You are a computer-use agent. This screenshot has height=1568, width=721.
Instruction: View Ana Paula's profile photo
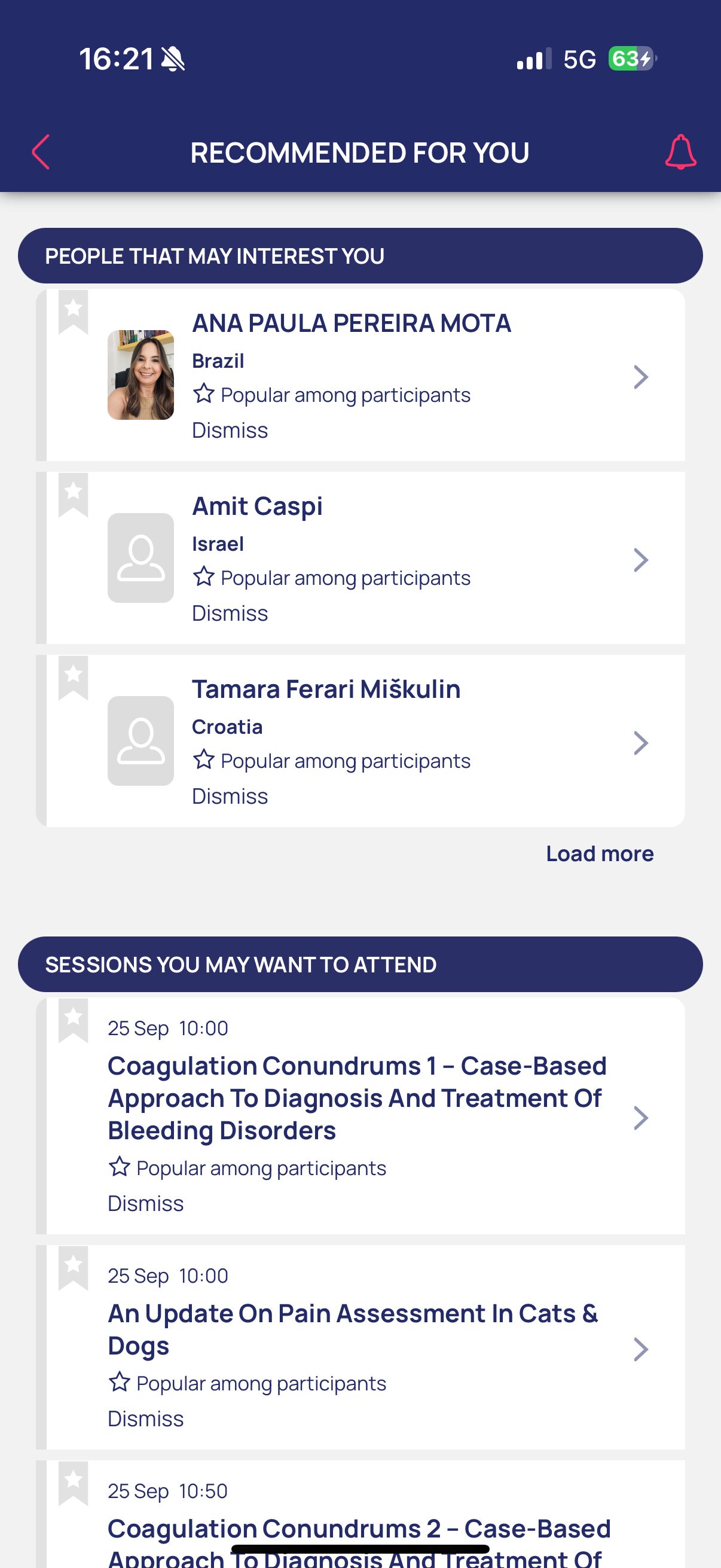[x=140, y=375]
